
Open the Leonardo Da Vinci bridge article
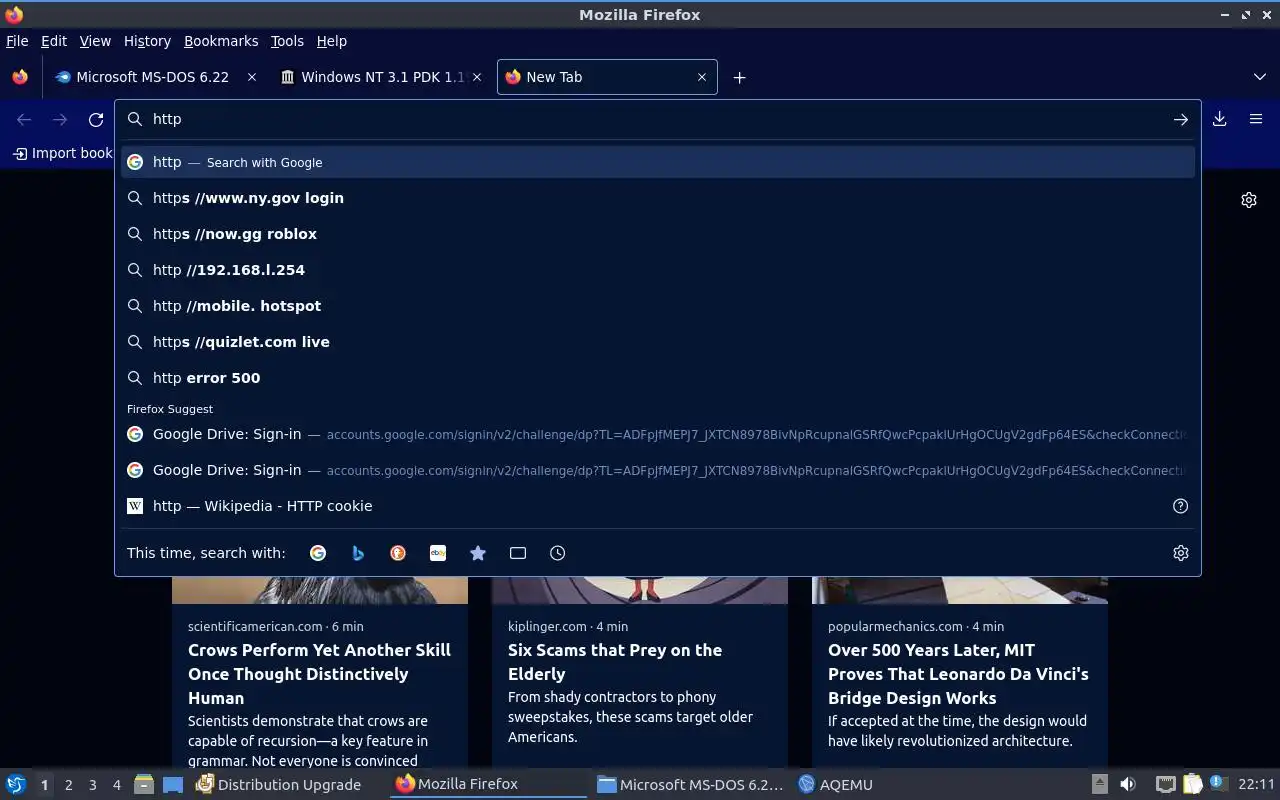(958, 674)
